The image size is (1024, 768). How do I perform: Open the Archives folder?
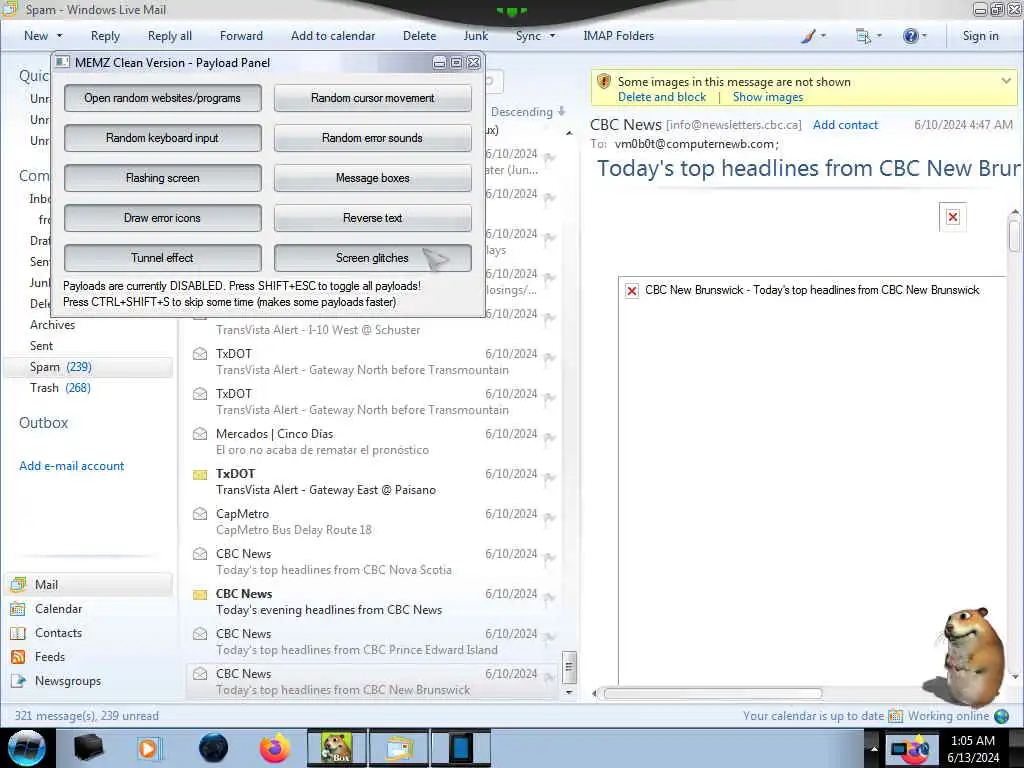pyautogui.click(x=52, y=325)
